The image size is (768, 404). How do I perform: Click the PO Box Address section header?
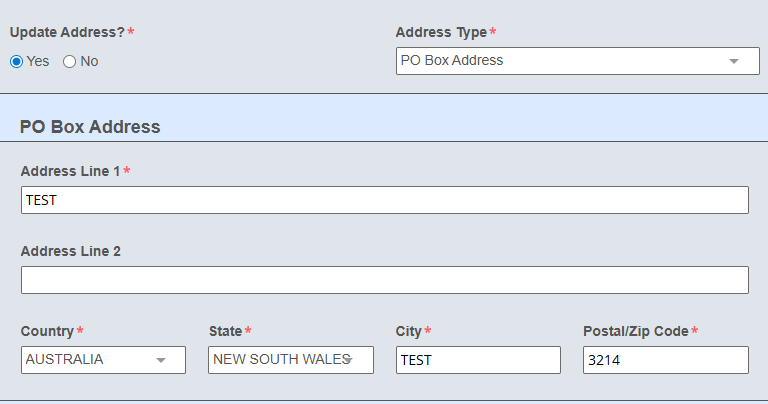click(90, 127)
